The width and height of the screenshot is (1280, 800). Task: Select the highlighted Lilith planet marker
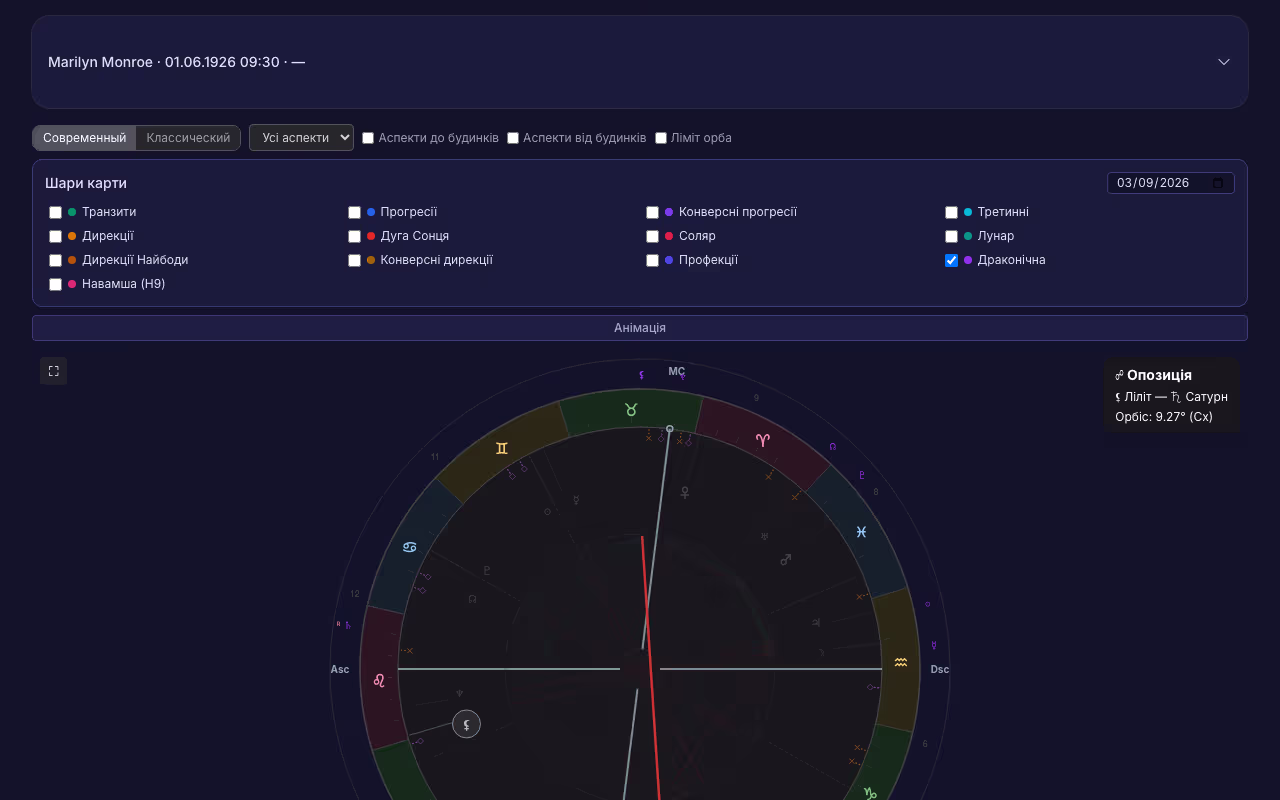click(466, 724)
